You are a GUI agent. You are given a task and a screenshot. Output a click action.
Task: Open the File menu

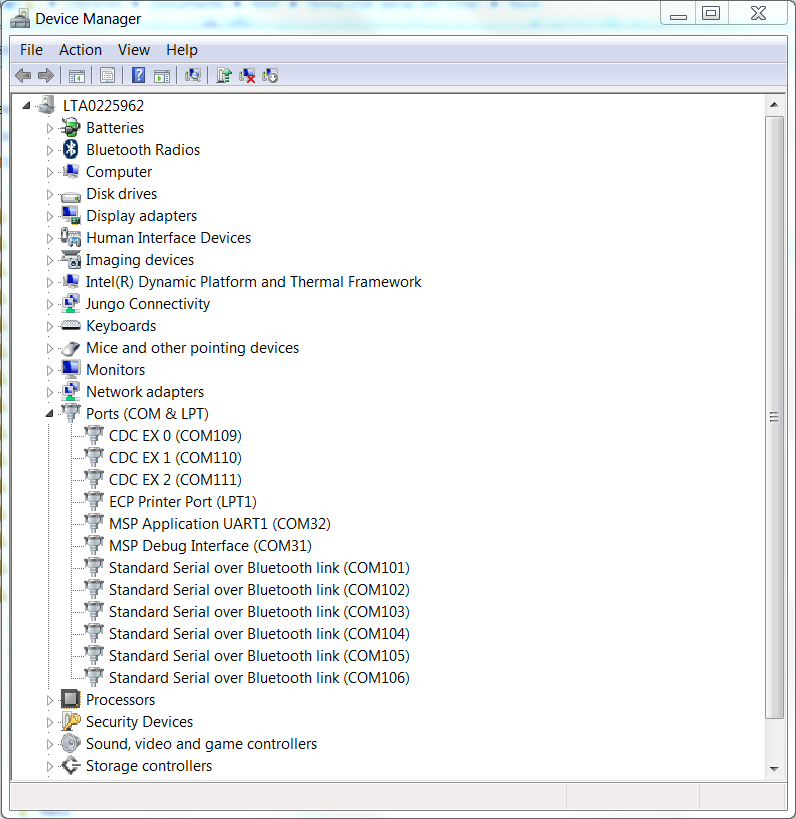click(31, 50)
